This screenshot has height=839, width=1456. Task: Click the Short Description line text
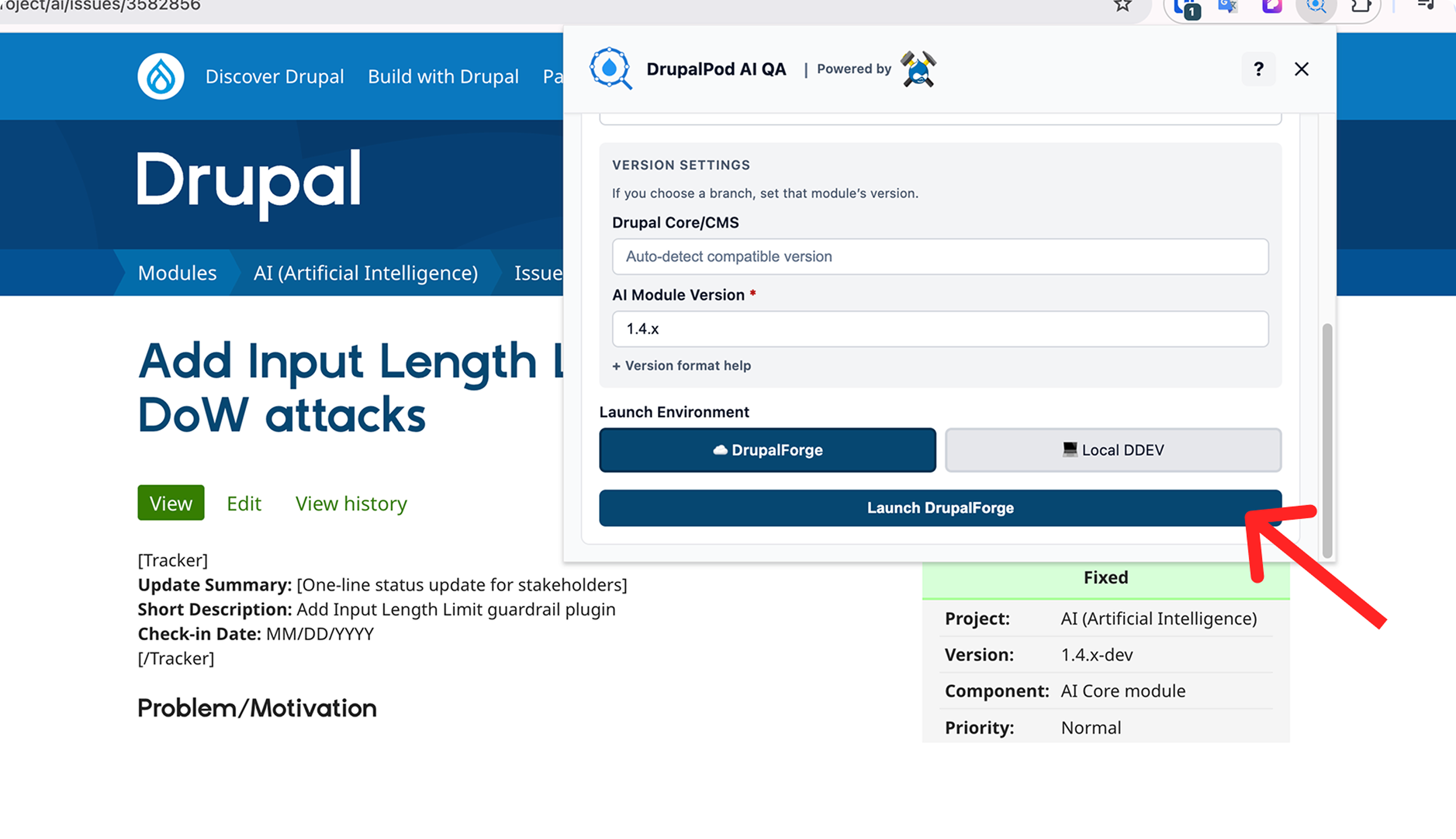click(x=377, y=609)
